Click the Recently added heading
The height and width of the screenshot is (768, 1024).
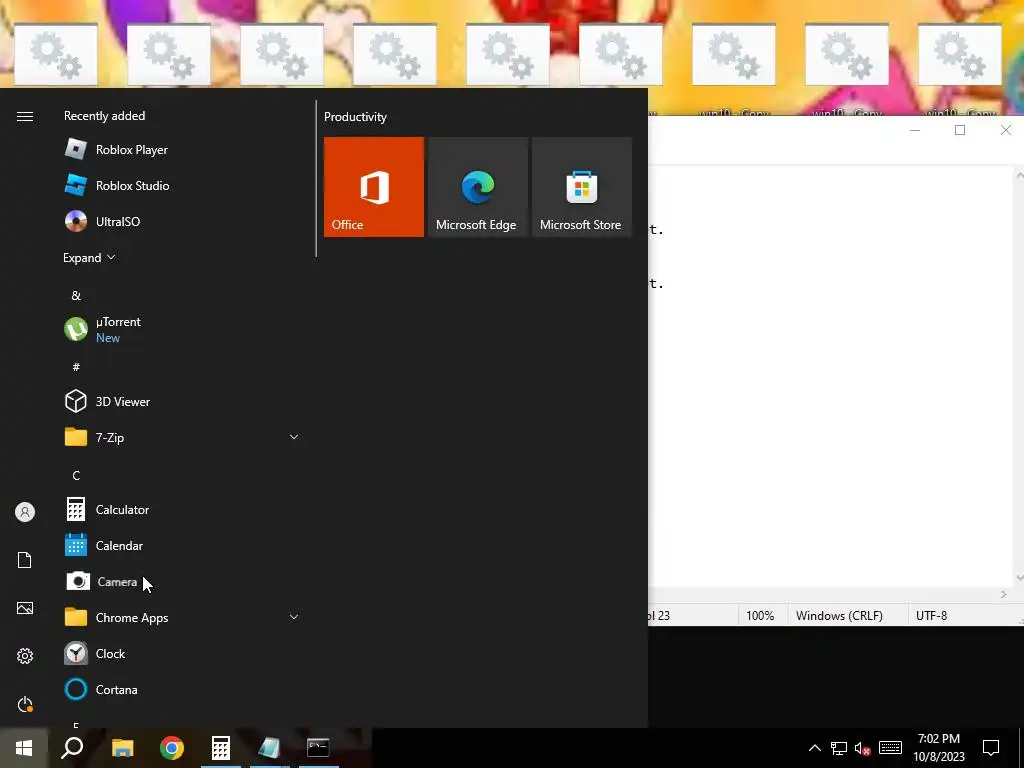(104, 116)
